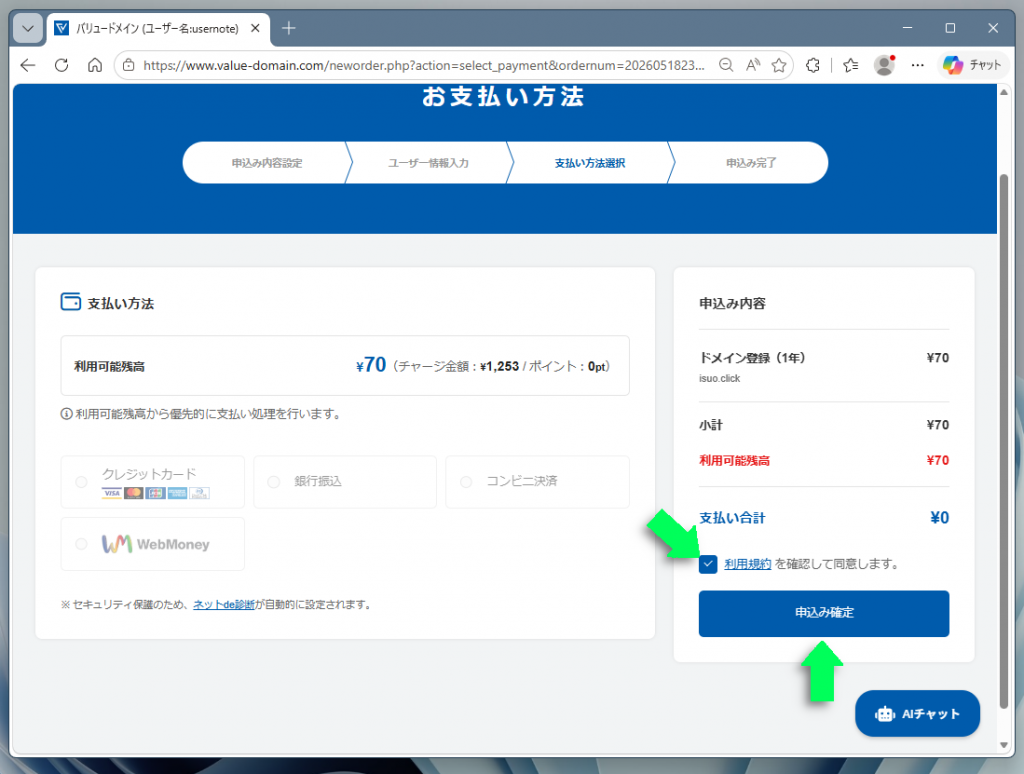This screenshot has width=1024, height=774.
Task: Click the isuo.click domain name
Action: pyautogui.click(x=720, y=378)
